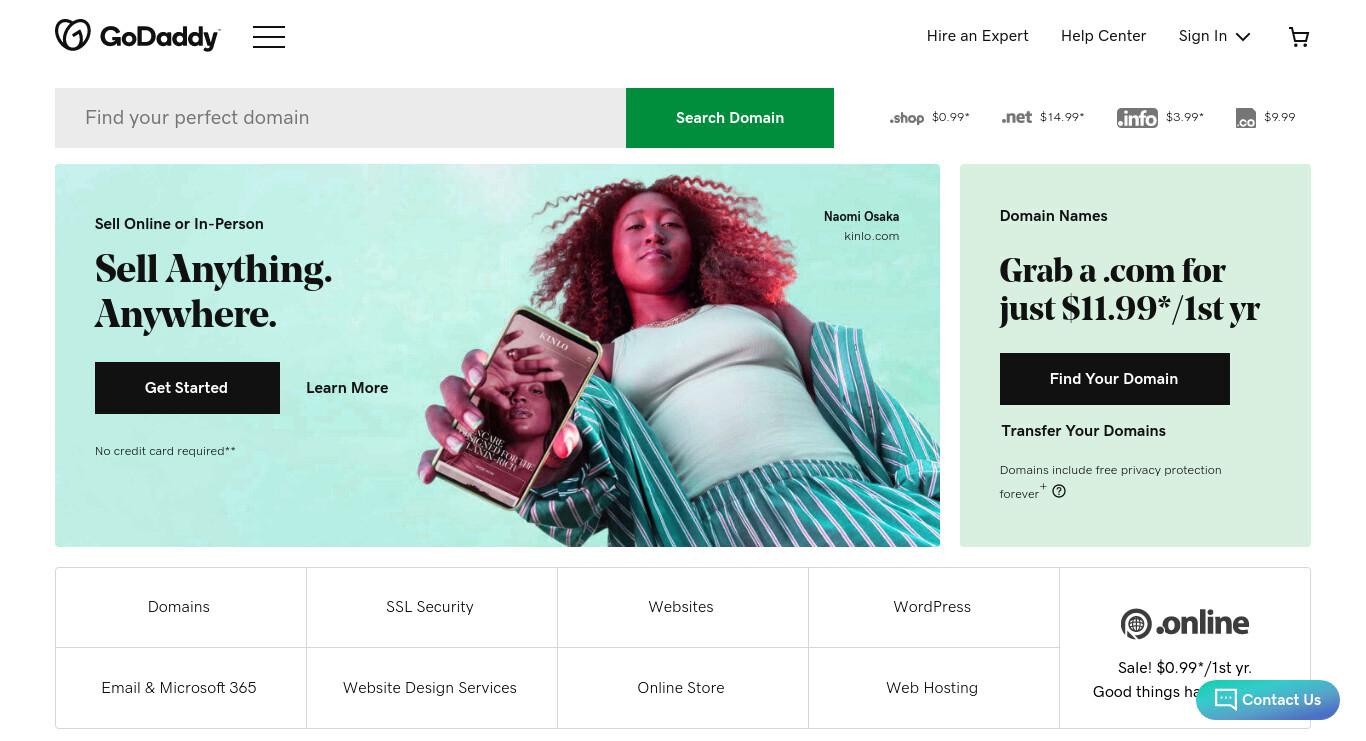Open the Contact Us chat button
The width and height of the screenshot is (1366, 741).
1268,700
